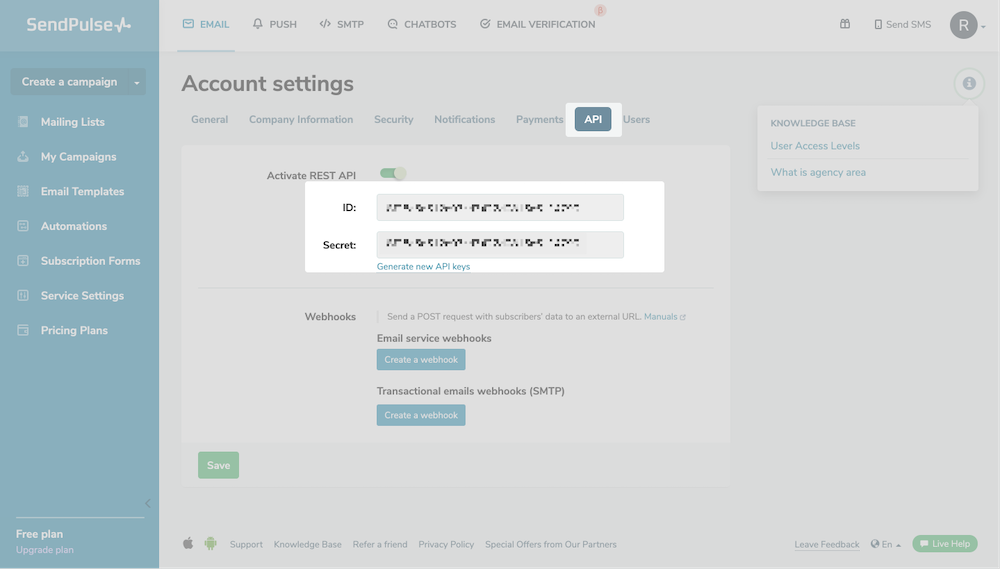Image resolution: width=1000 pixels, height=569 pixels.
Task: Open the CHATBOTS top navigation tab
Action: point(421,24)
